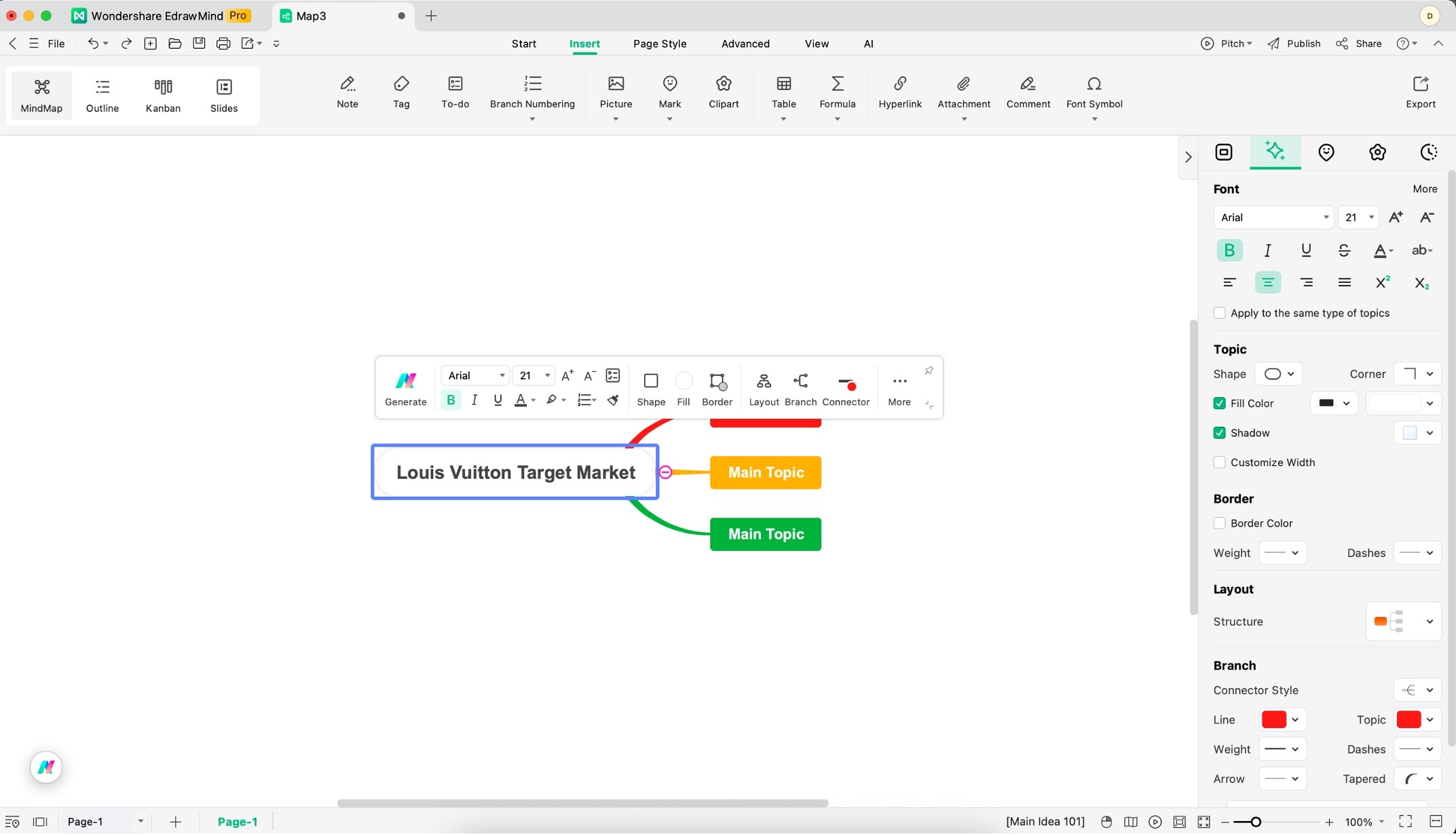This screenshot has height=836, width=1456.
Task: Click the Share button
Action: [x=1358, y=43]
